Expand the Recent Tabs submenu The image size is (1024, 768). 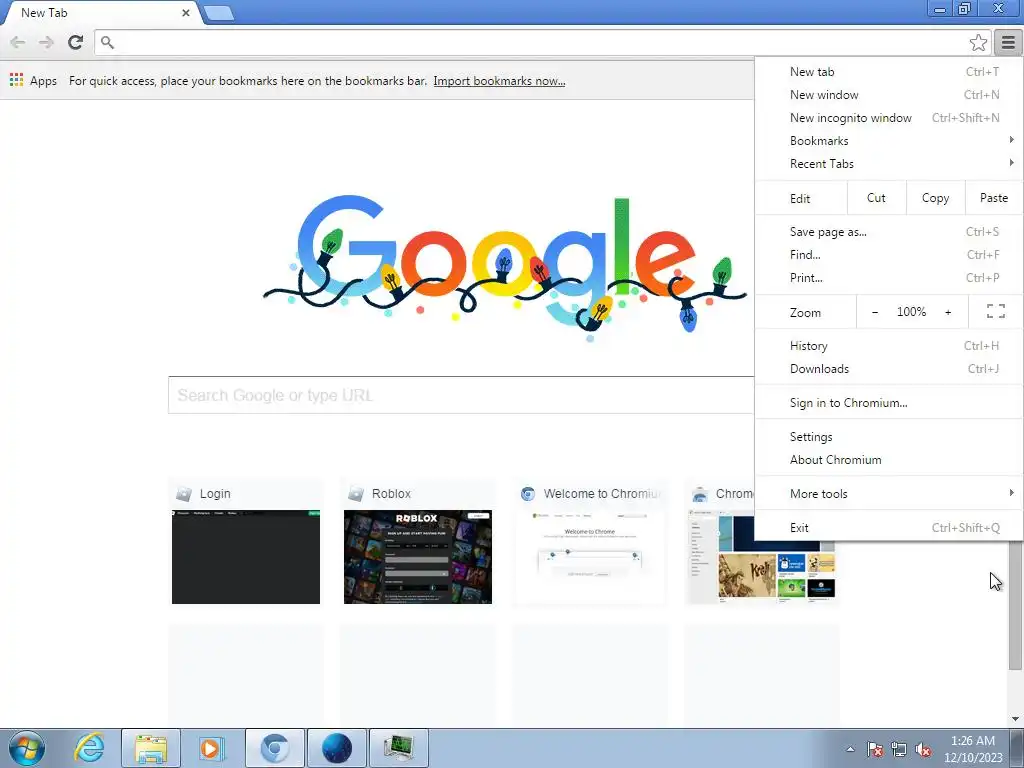click(x=888, y=163)
